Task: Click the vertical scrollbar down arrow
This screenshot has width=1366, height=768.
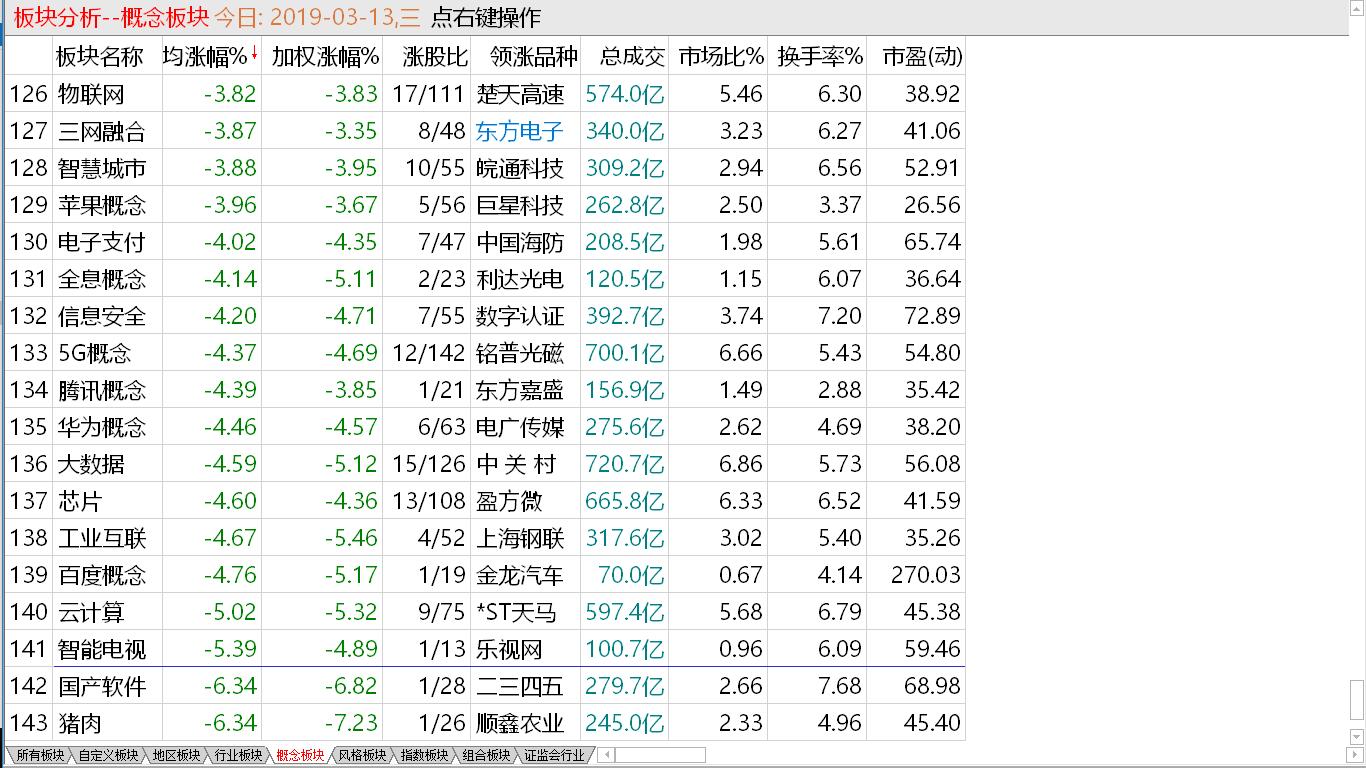Action: 1357,738
